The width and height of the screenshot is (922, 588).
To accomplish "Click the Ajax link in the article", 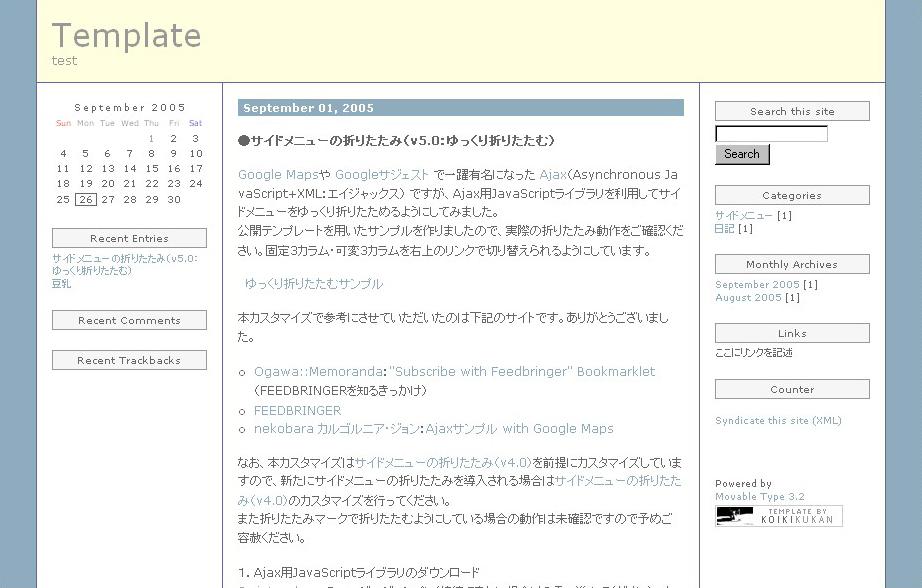I will pyautogui.click(x=552, y=175).
